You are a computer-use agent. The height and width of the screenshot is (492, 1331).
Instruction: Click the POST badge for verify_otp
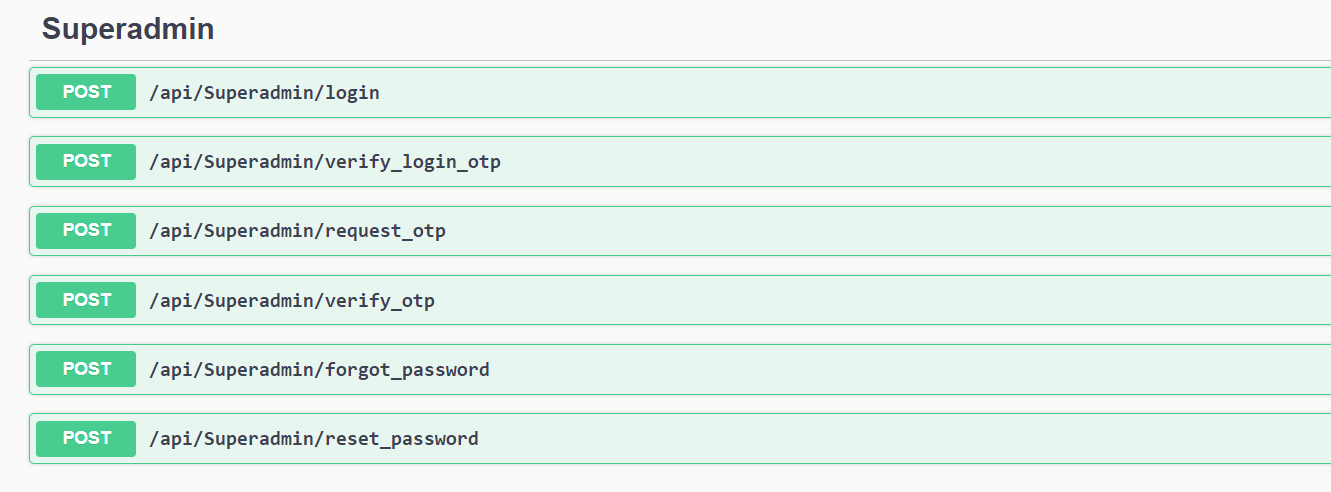coord(86,300)
